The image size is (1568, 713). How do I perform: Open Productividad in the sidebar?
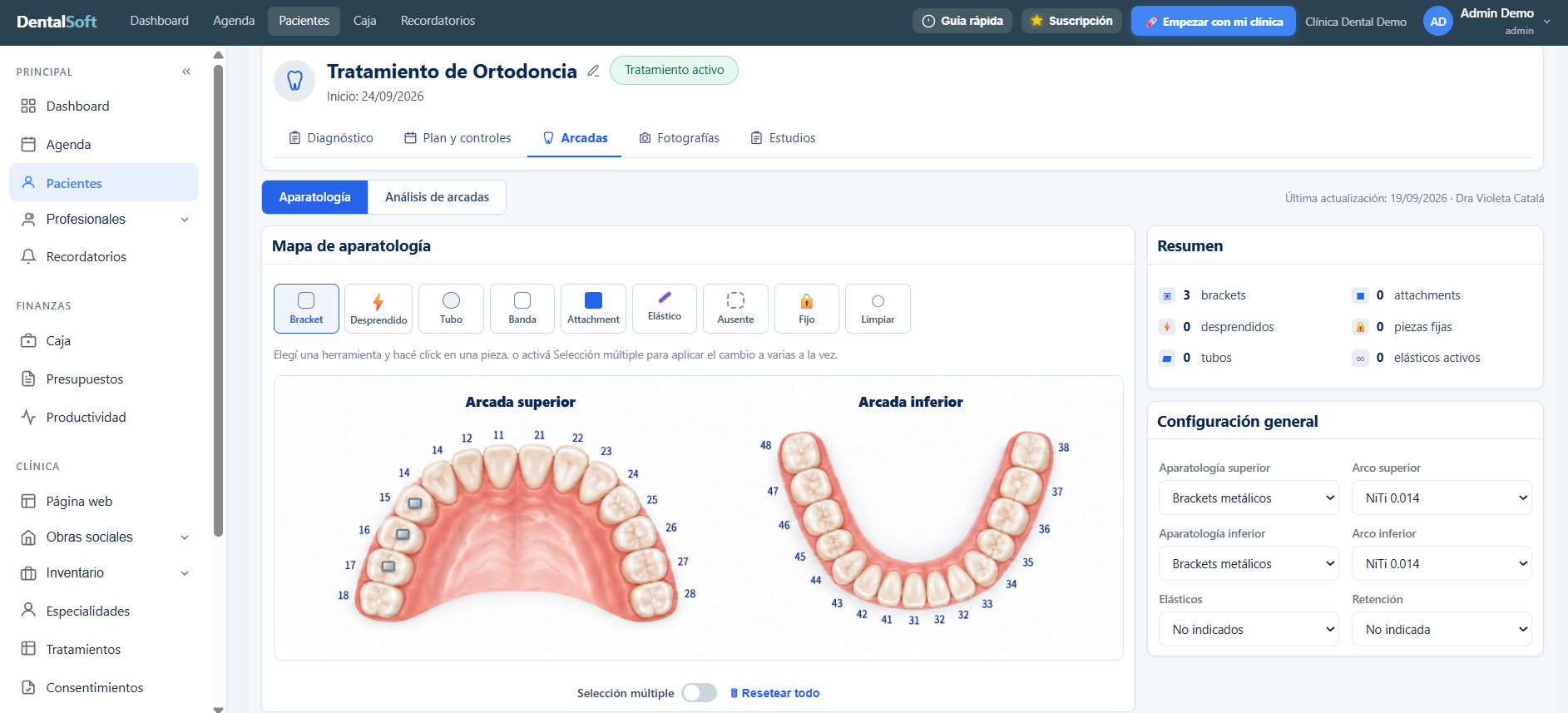(x=104, y=417)
